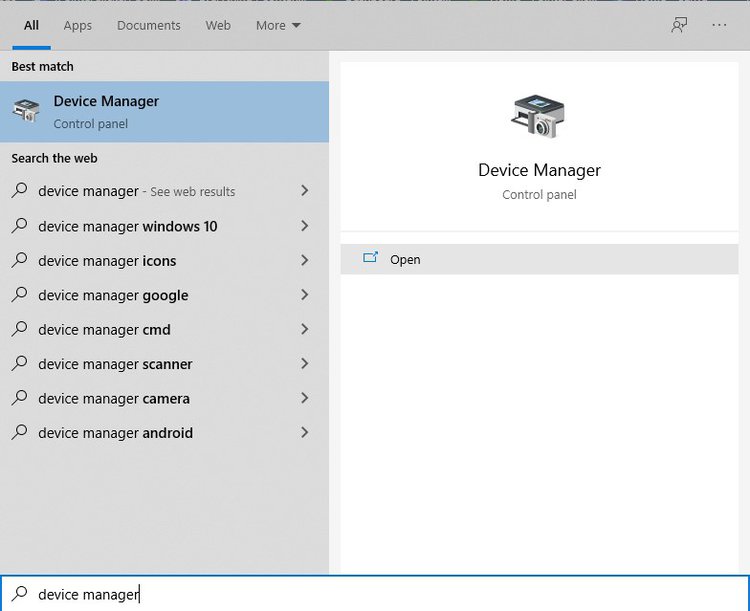The height and width of the screenshot is (611, 750).
Task: Select 'device manager camera' suggestion
Action: pyautogui.click(x=164, y=398)
